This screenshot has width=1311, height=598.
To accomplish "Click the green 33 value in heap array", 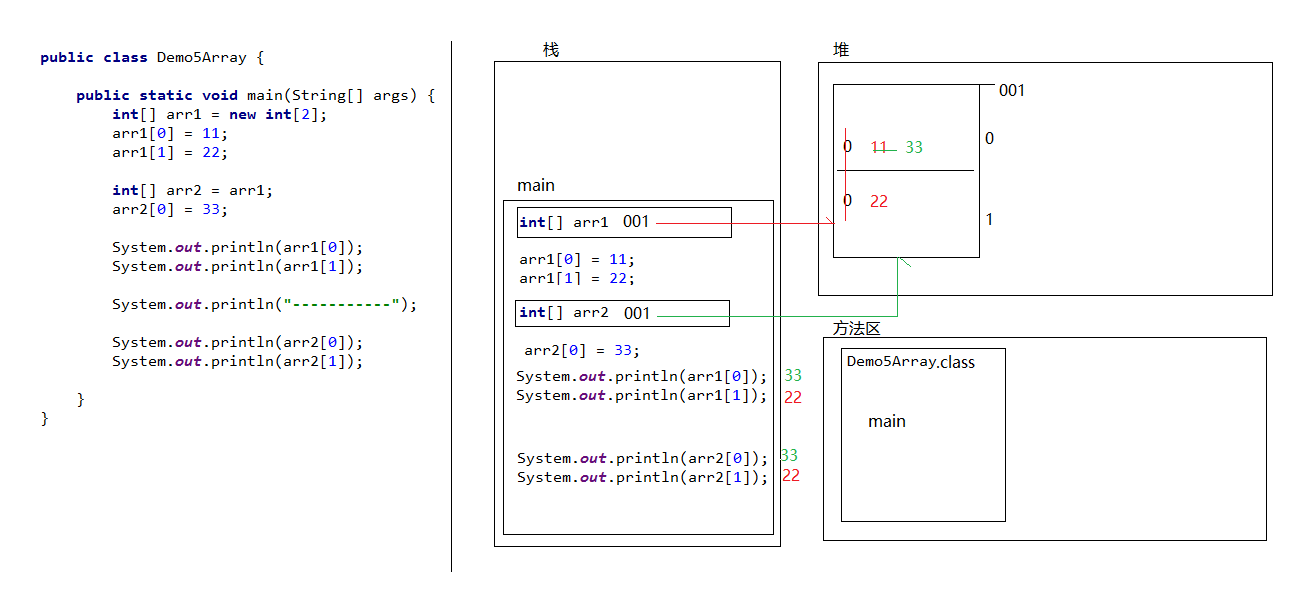I will (914, 147).
